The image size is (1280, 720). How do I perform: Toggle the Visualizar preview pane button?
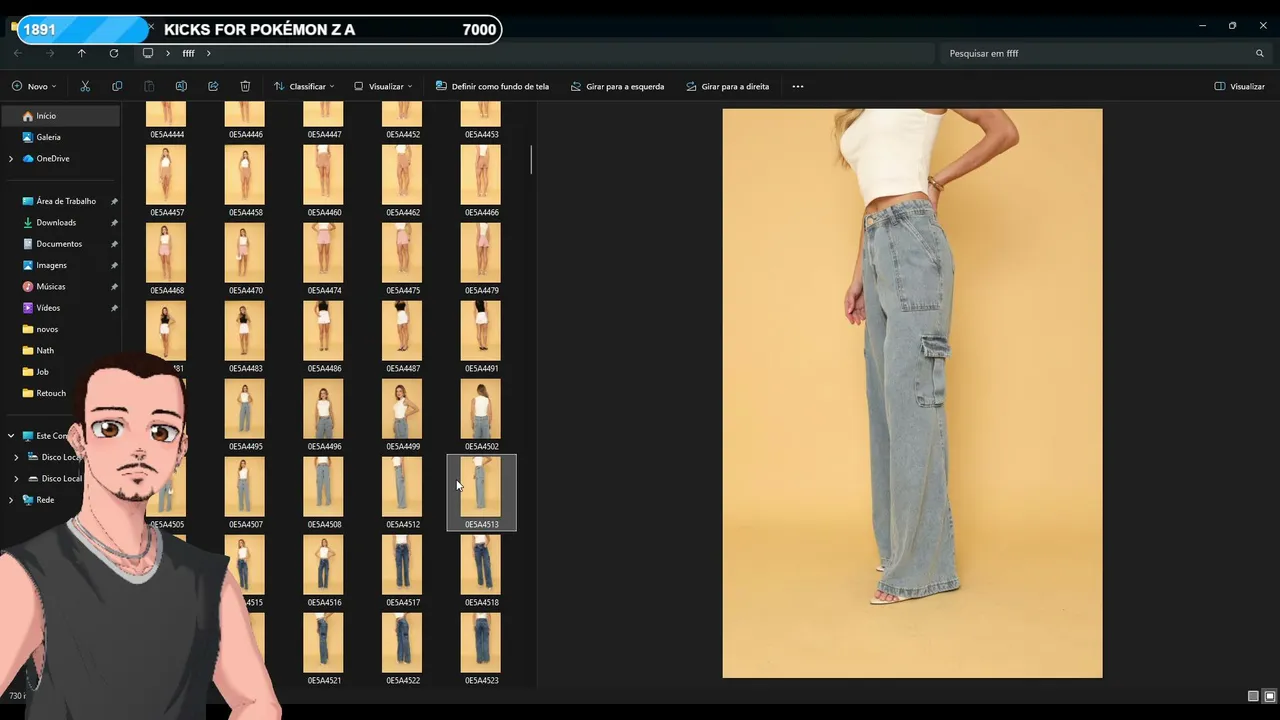pos(1240,86)
